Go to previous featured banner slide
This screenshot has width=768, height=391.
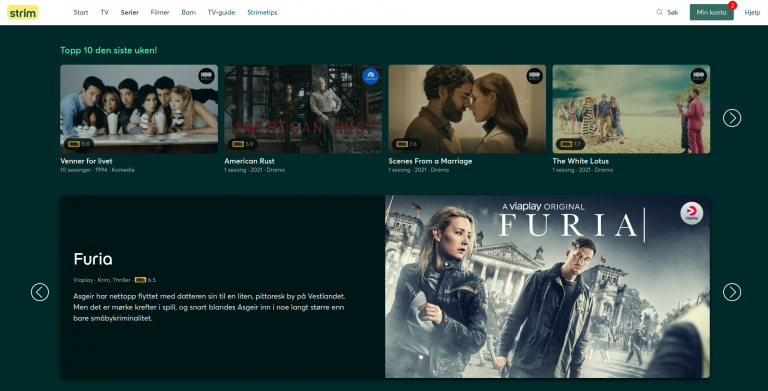pos(40,292)
